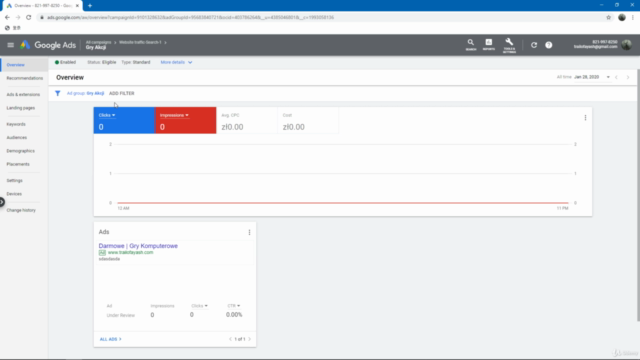Go to previous date range arrow
This screenshot has width=640, height=360.
click(617, 77)
